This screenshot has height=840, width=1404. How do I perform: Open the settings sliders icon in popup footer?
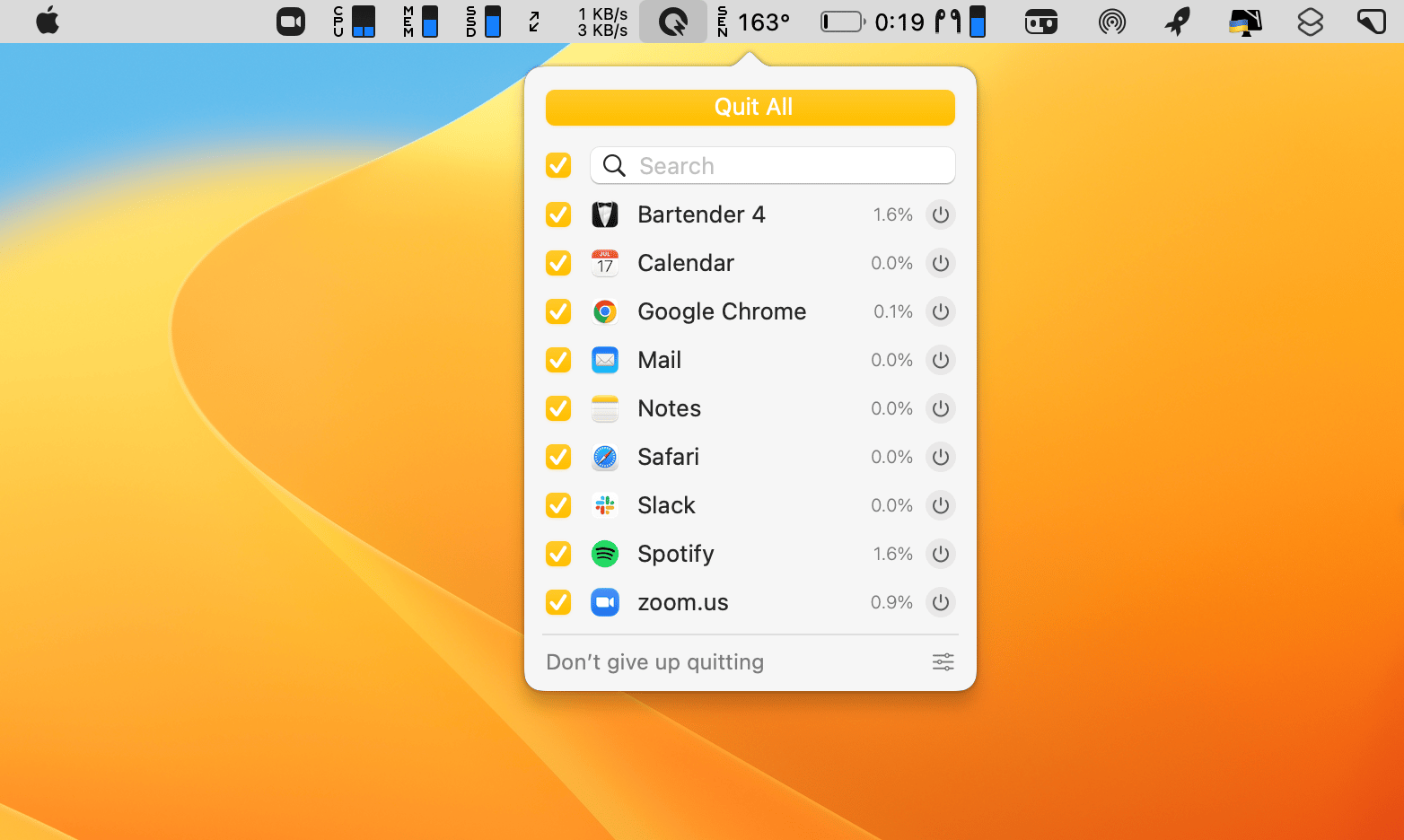coord(943,662)
